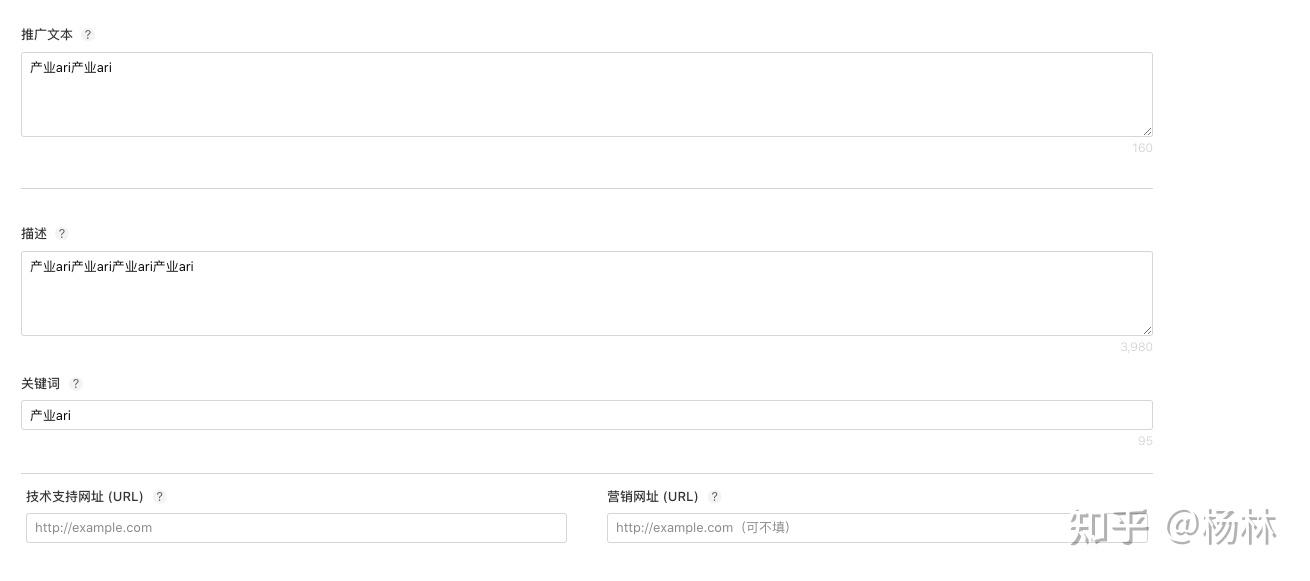
Task: Click the 技术支持网址 URL input box
Action: 296,528
